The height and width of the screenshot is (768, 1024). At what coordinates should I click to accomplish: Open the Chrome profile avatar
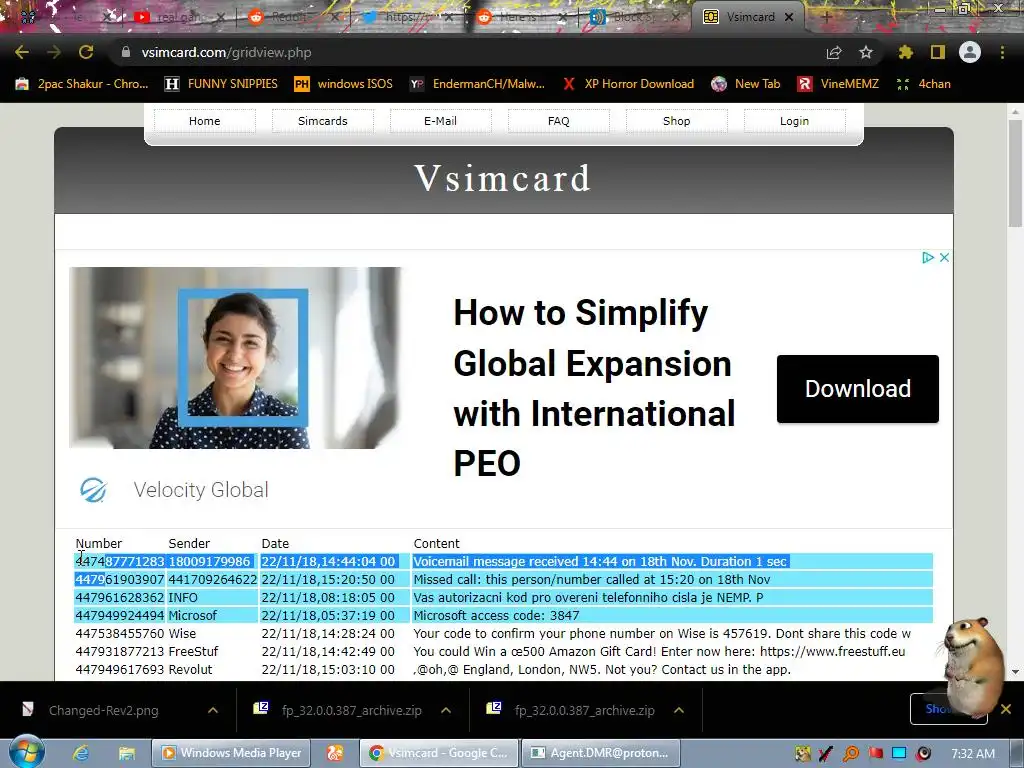tap(970, 52)
